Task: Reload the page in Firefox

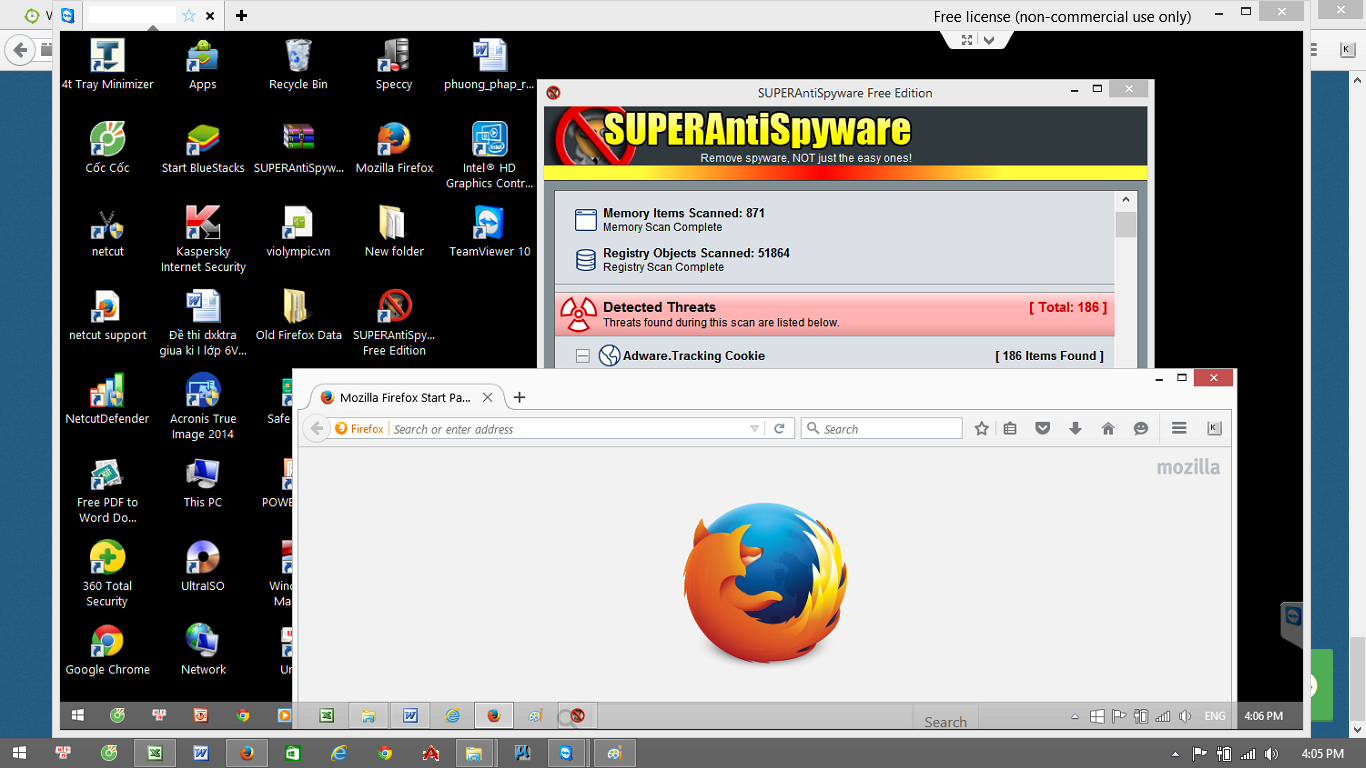Action: 779,428
